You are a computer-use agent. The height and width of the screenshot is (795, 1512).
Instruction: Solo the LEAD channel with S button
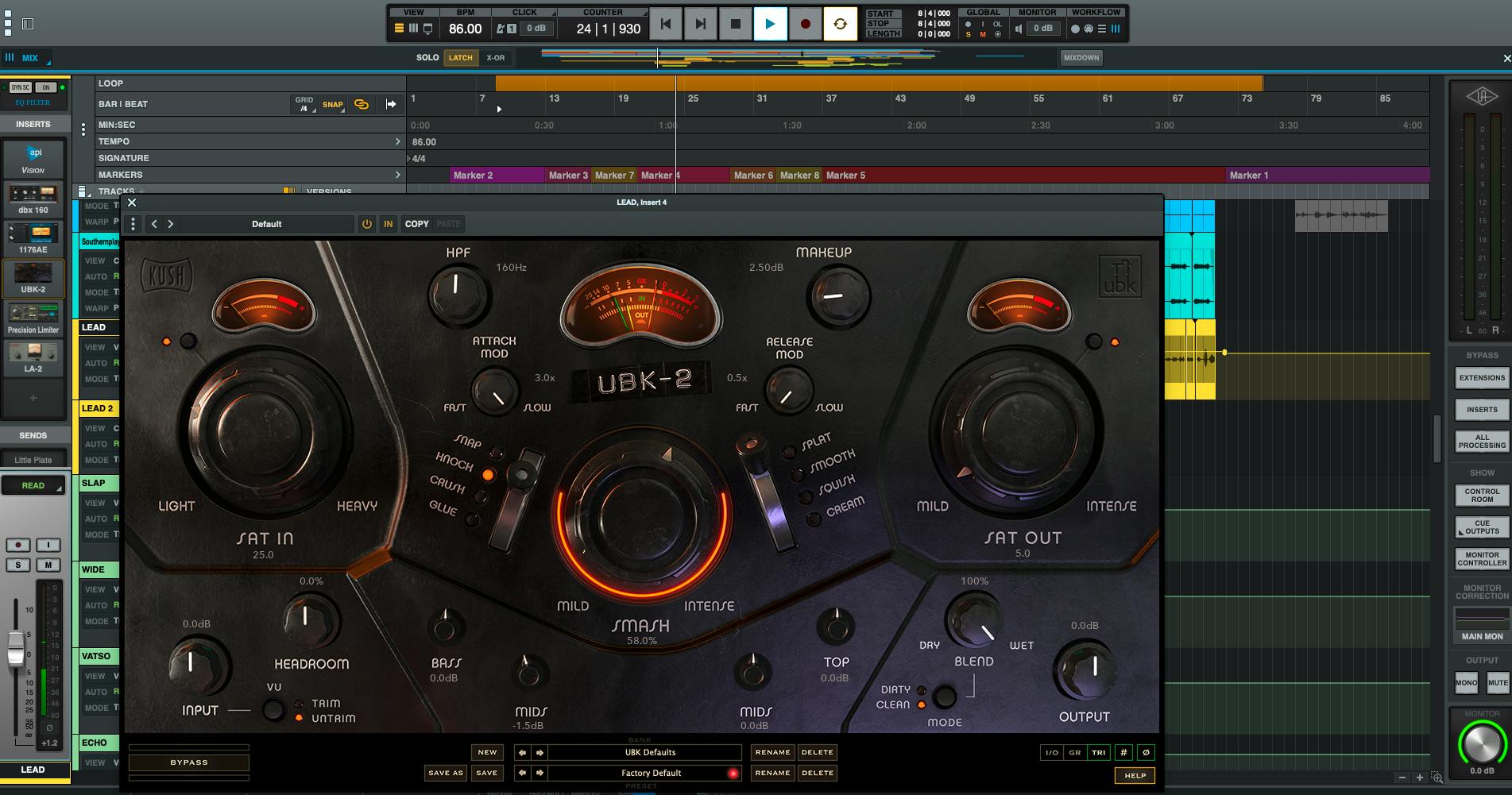(18, 565)
